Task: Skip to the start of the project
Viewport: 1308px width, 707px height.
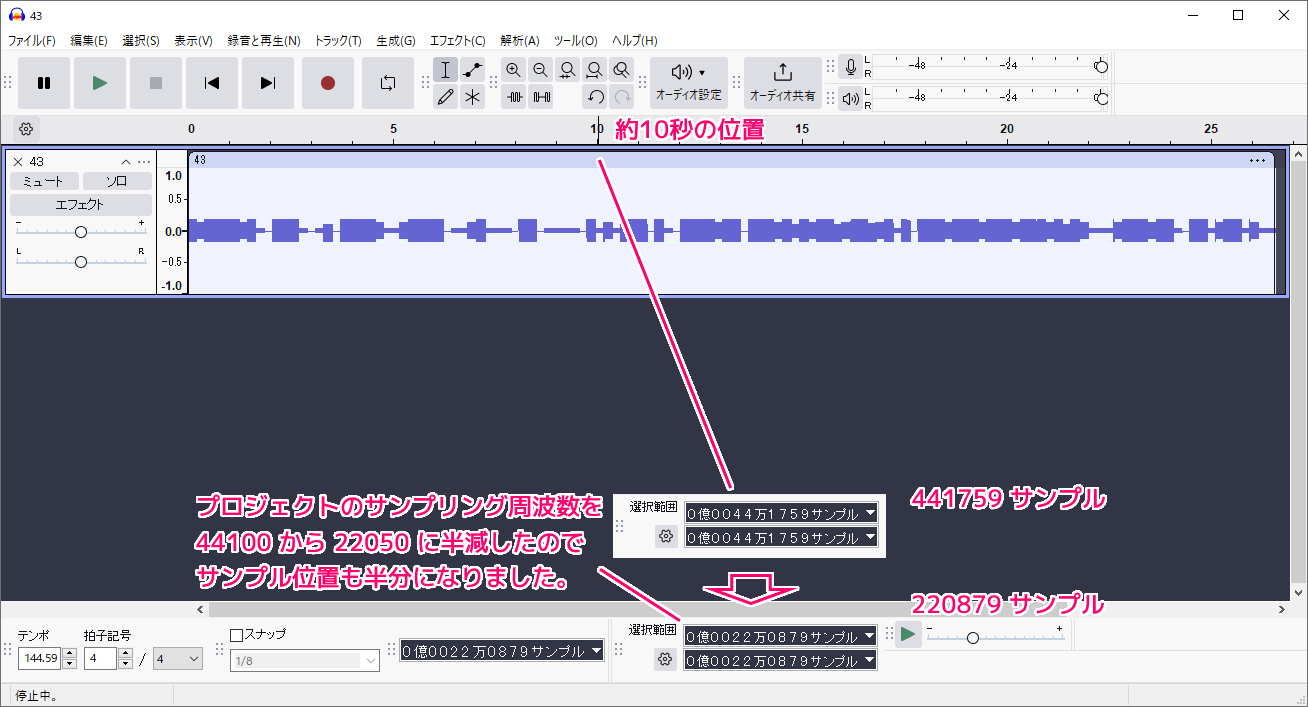Action: (x=211, y=83)
